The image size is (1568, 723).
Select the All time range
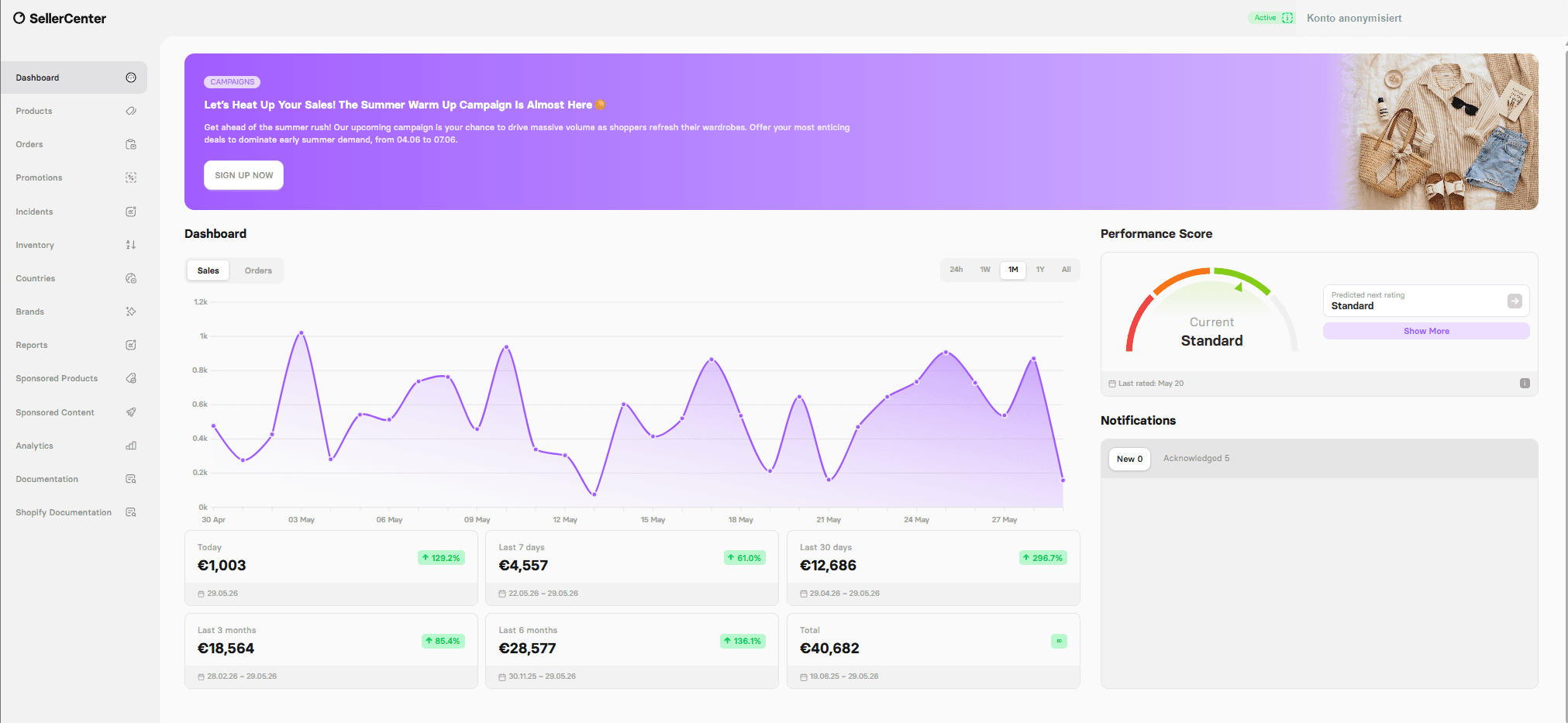click(x=1067, y=270)
